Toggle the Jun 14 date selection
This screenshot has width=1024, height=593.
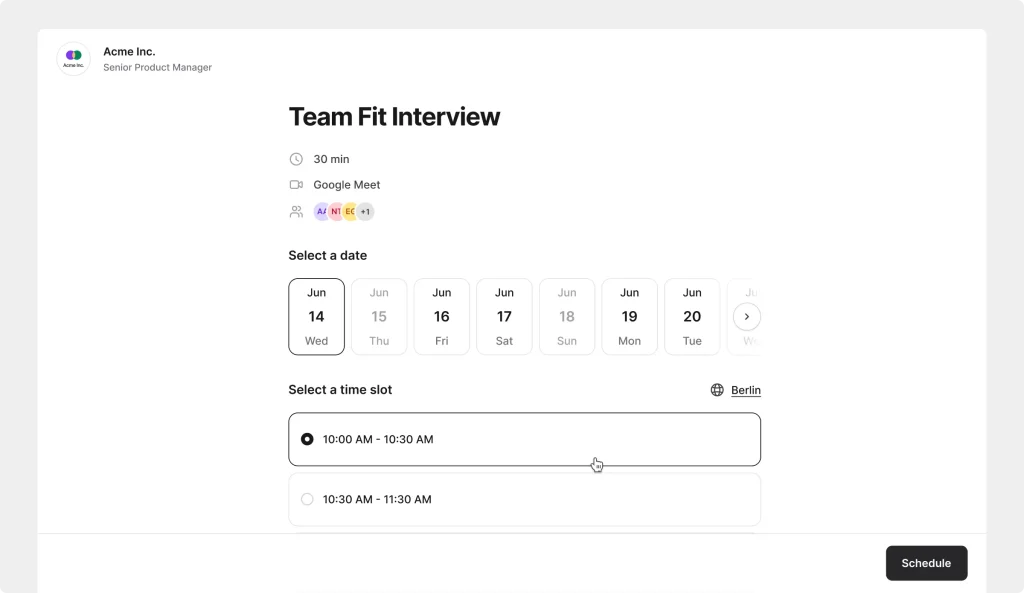tap(316, 316)
